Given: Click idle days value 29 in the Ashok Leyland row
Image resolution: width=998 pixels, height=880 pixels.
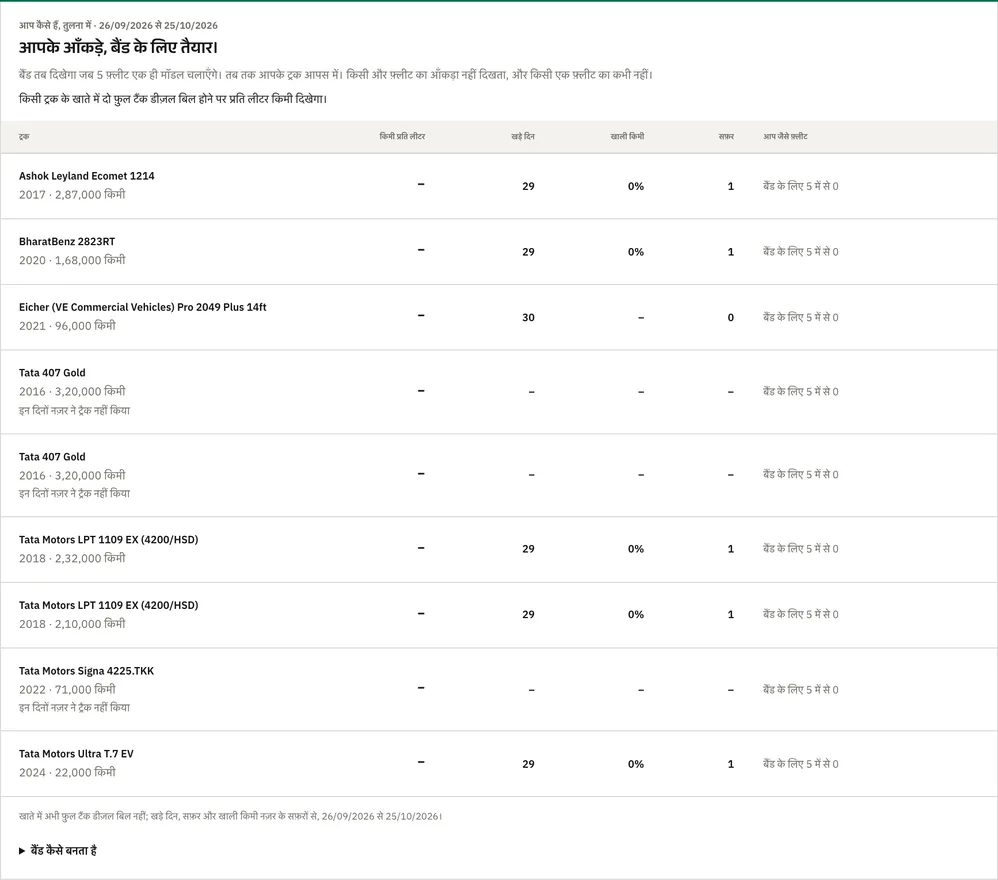Looking at the screenshot, I should pyautogui.click(x=528, y=186).
